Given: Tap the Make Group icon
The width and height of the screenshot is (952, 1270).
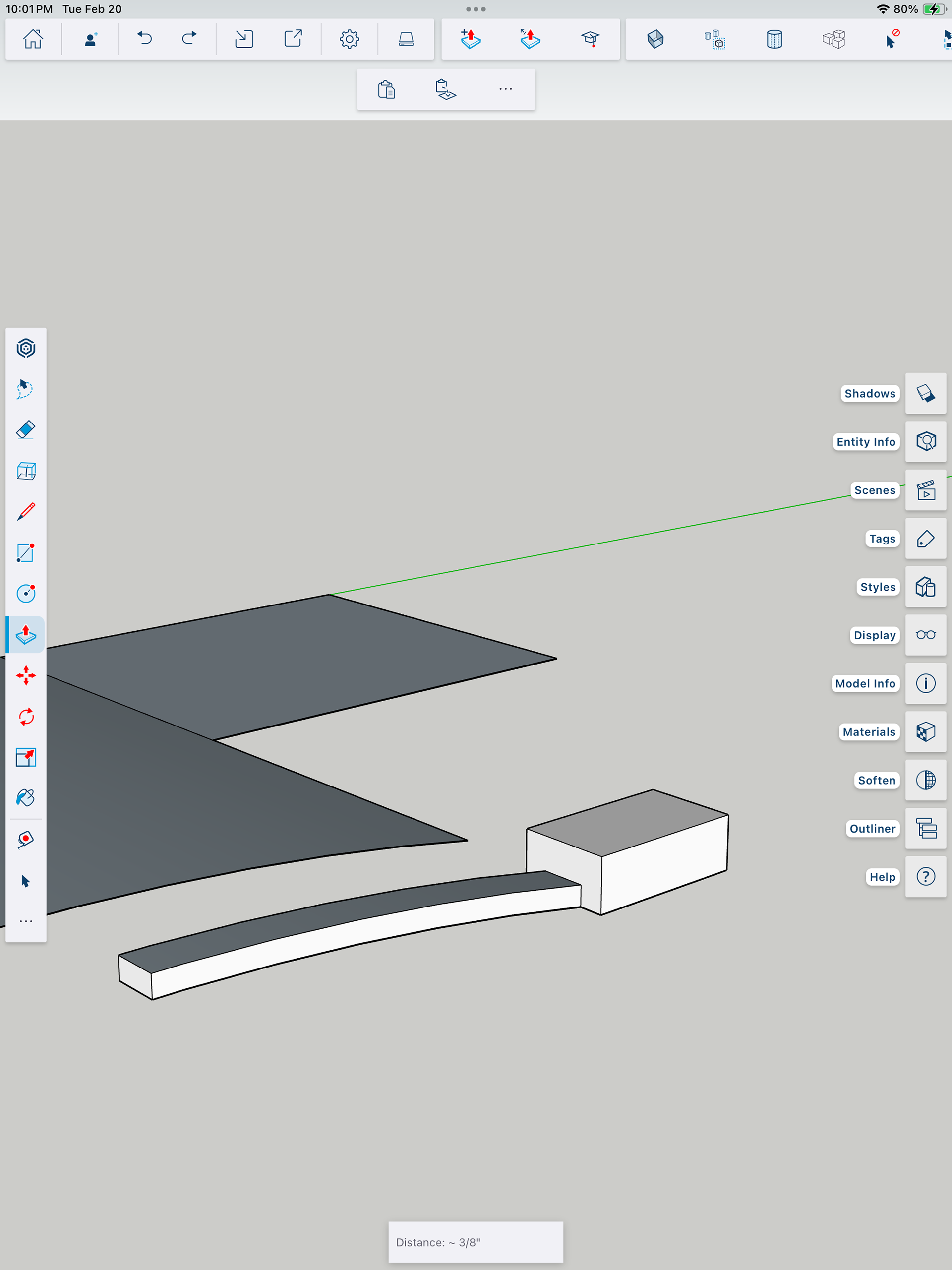Looking at the screenshot, I should (x=715, y=39).
